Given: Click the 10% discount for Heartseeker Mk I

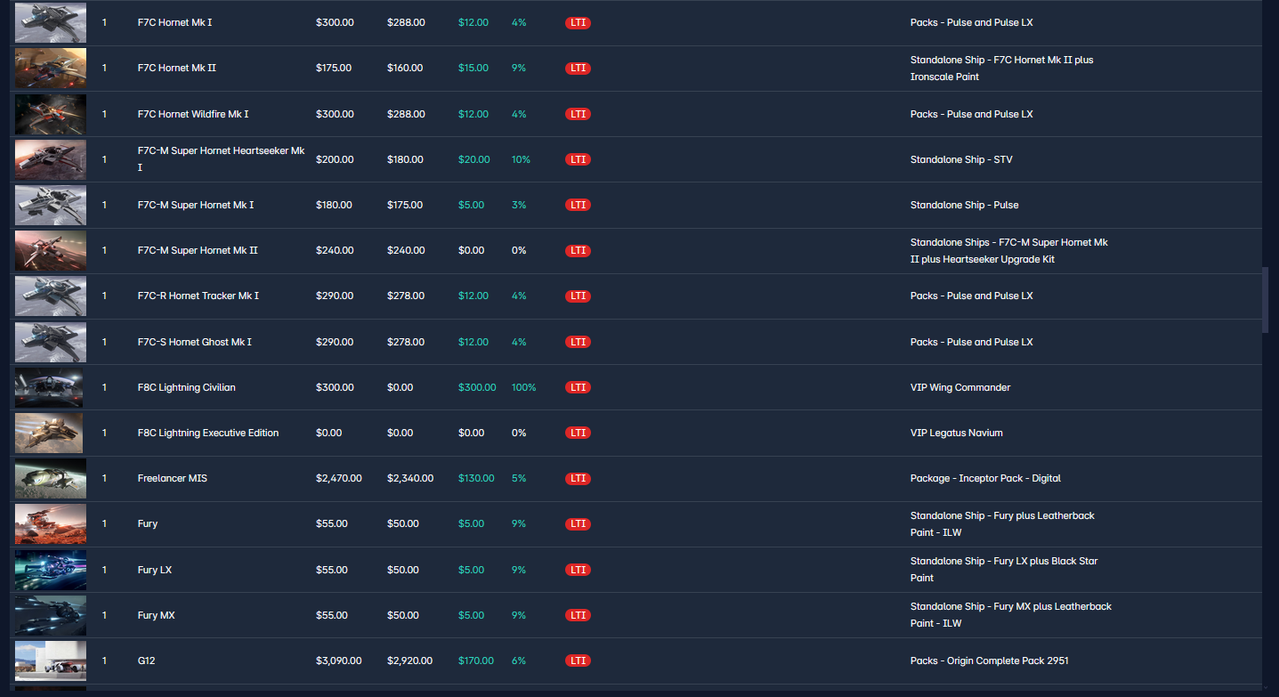Looking at the screenshot, I should [521, 159].
